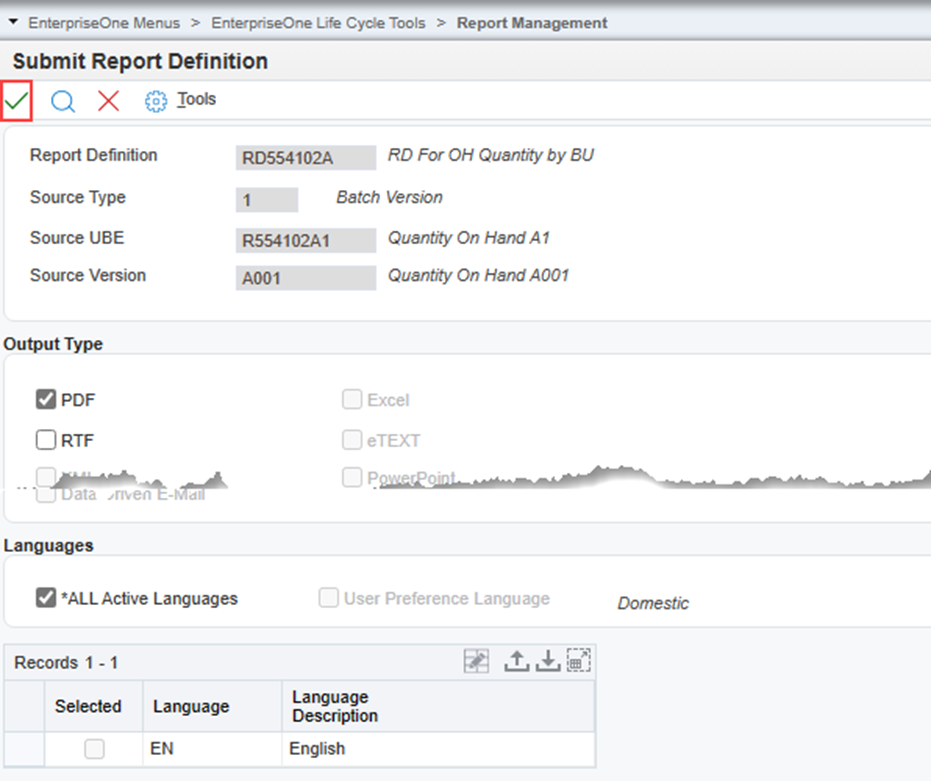Screen dimensions: 931x781
Task: Click 'RD For OH Quantity by BU' text
Action: (490, 155)
